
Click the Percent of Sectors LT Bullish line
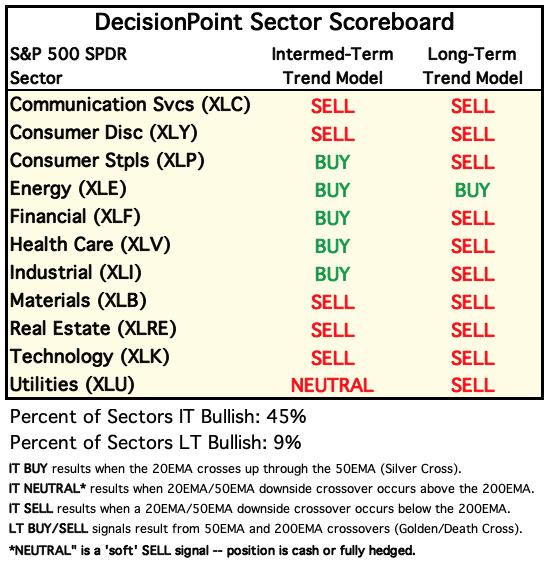click(155, 443)
